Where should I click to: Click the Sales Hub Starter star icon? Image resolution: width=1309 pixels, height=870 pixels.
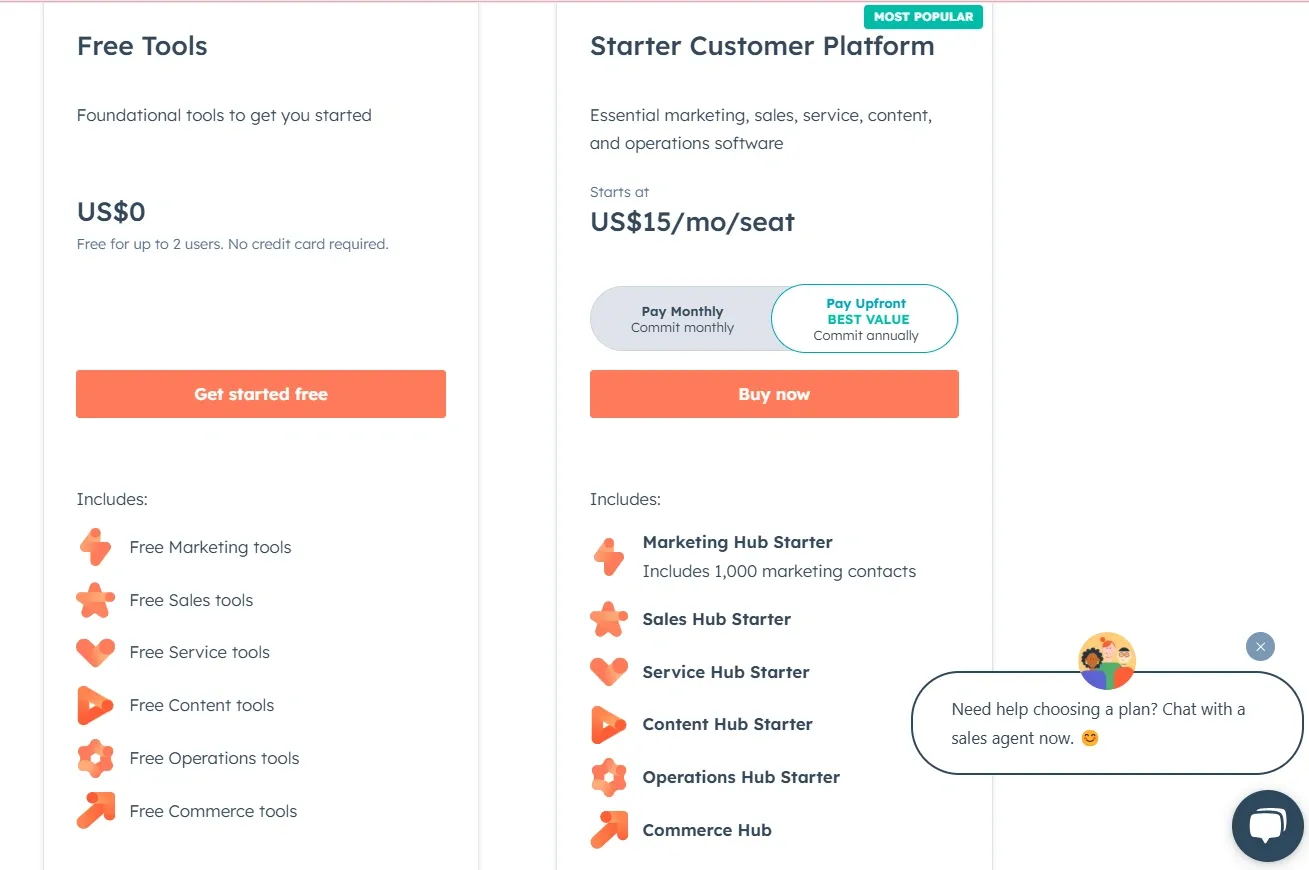point(610,619)
